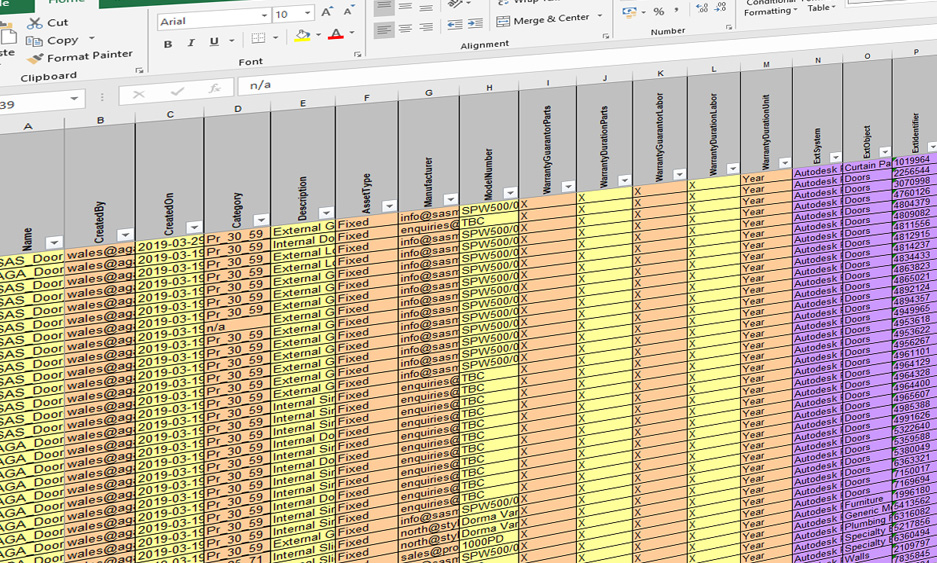Open the Font Color dropdown arrow
Viewport: 937px width, 563px height.
coord(352,32)
